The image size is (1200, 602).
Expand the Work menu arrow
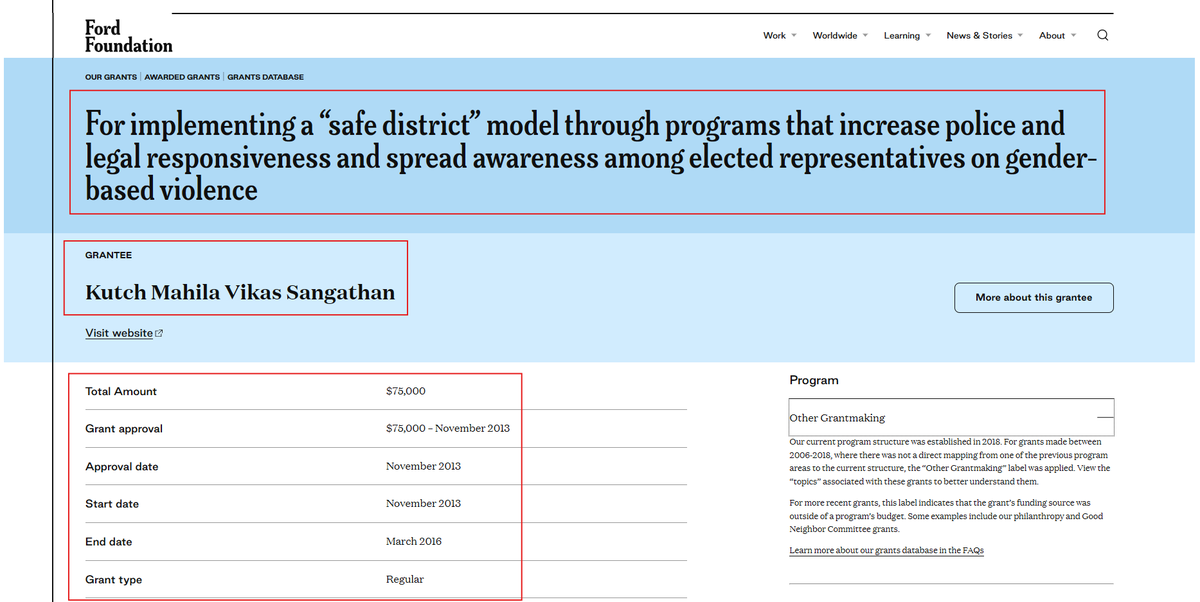click(794, 35)
